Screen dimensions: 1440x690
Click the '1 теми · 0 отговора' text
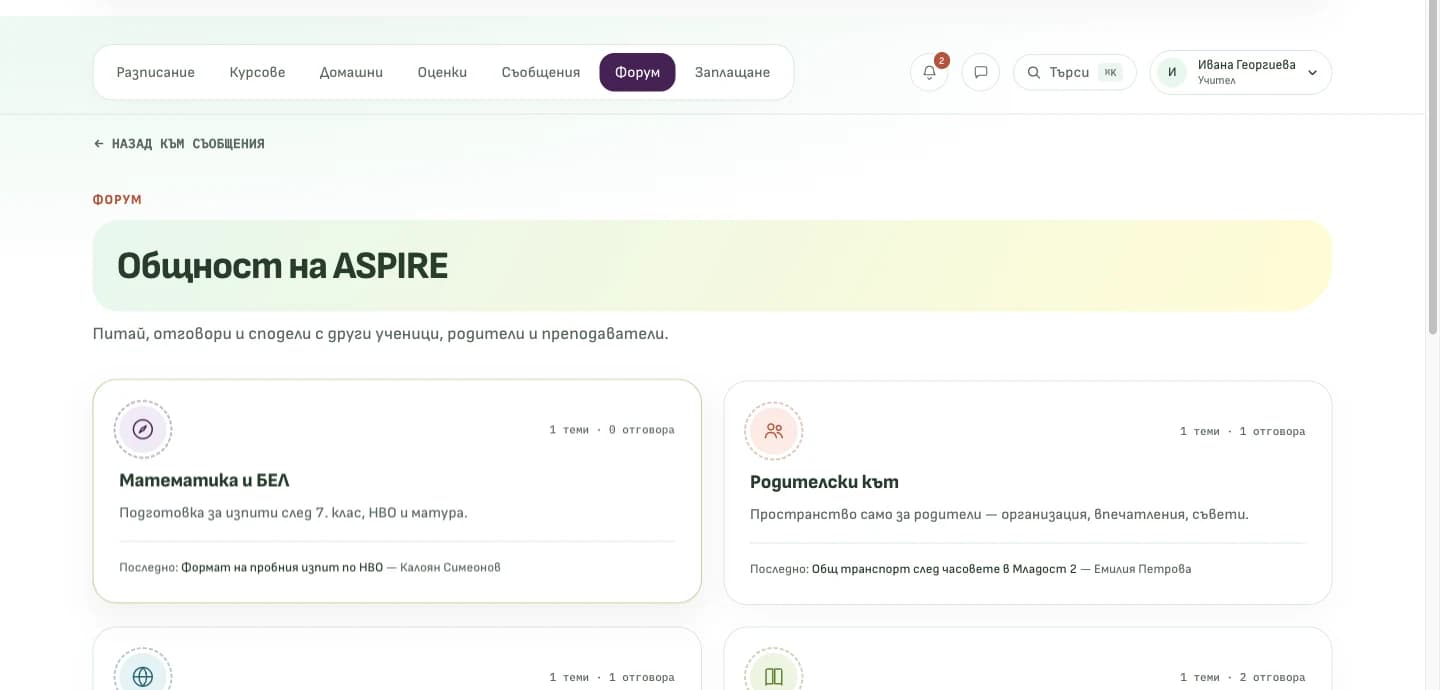(x=612, y=430)
